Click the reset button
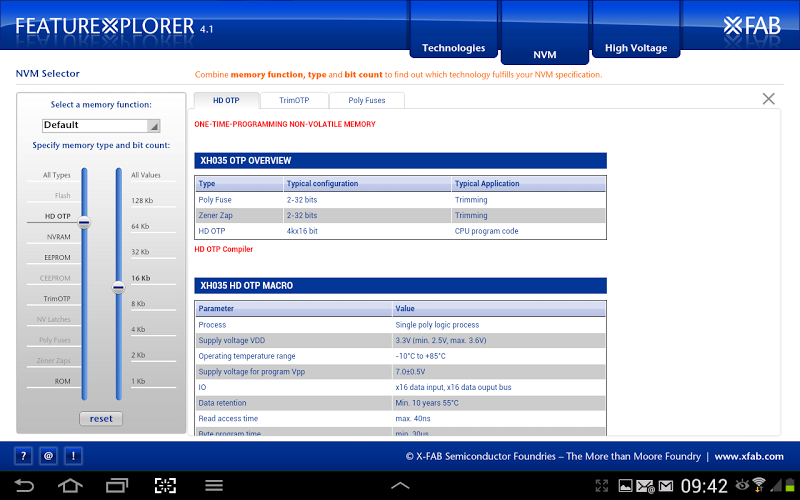The image size is (800, 500). pos(101,418)
